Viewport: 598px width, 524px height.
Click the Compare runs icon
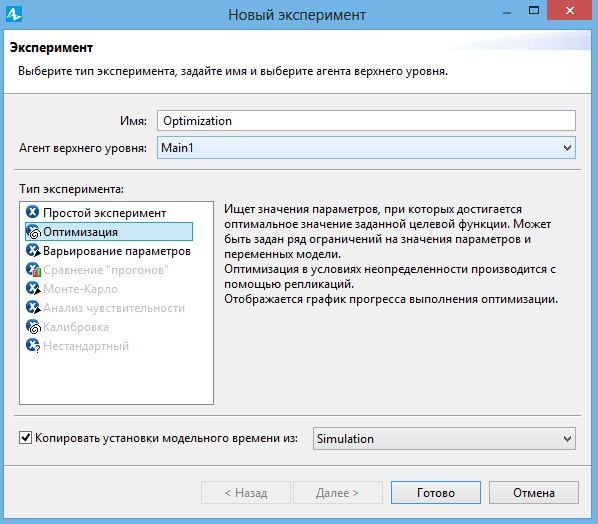(33, 270)
